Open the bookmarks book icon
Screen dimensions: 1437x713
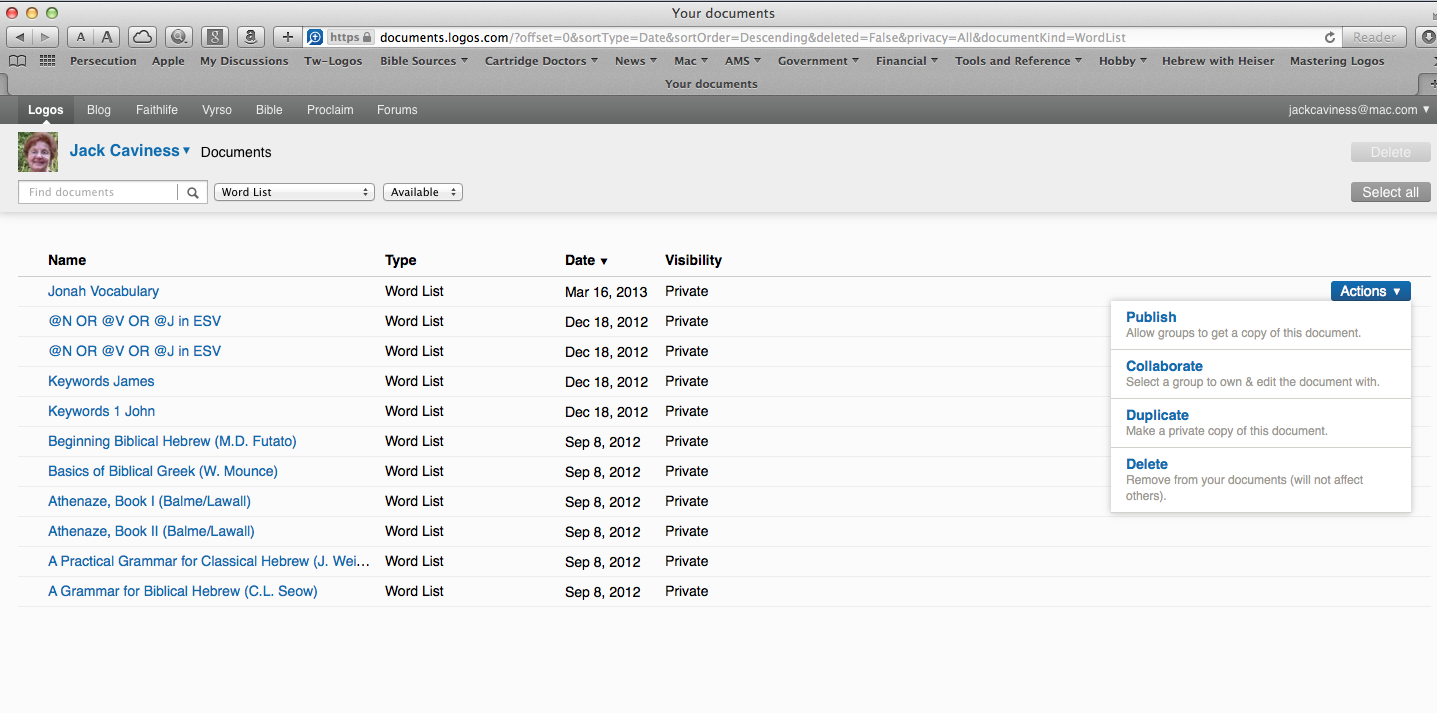point(17,61)
